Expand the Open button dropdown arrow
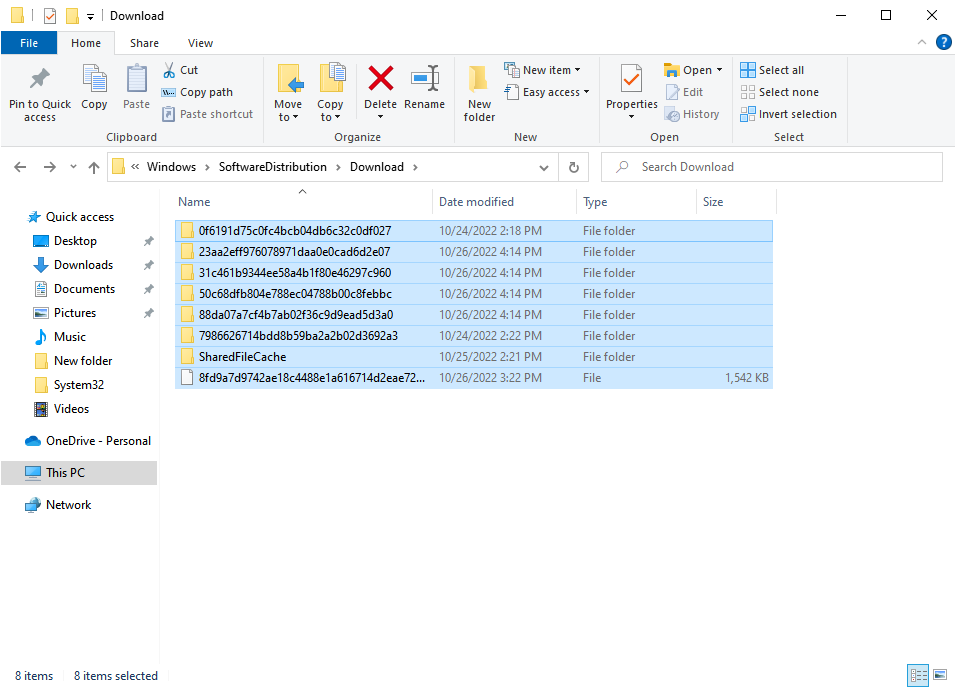This screenshot has width=956, height=688. click(720, 70)
